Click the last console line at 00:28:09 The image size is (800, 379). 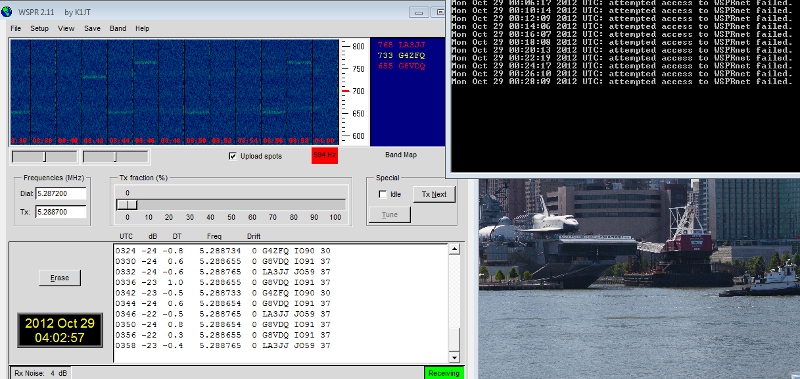[x=622, y=82]
